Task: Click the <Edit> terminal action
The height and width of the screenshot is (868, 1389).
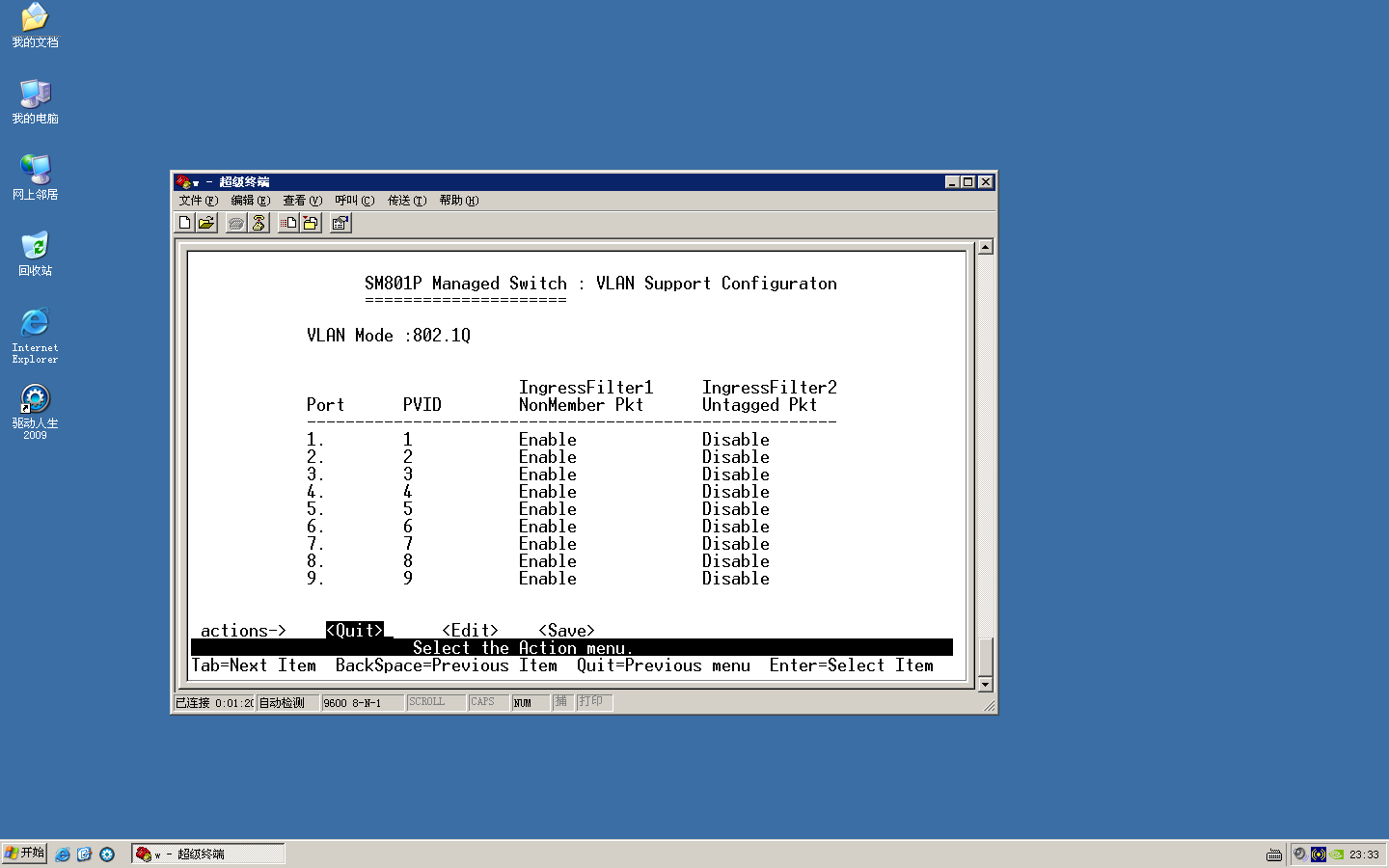Action: coord(471,631)
